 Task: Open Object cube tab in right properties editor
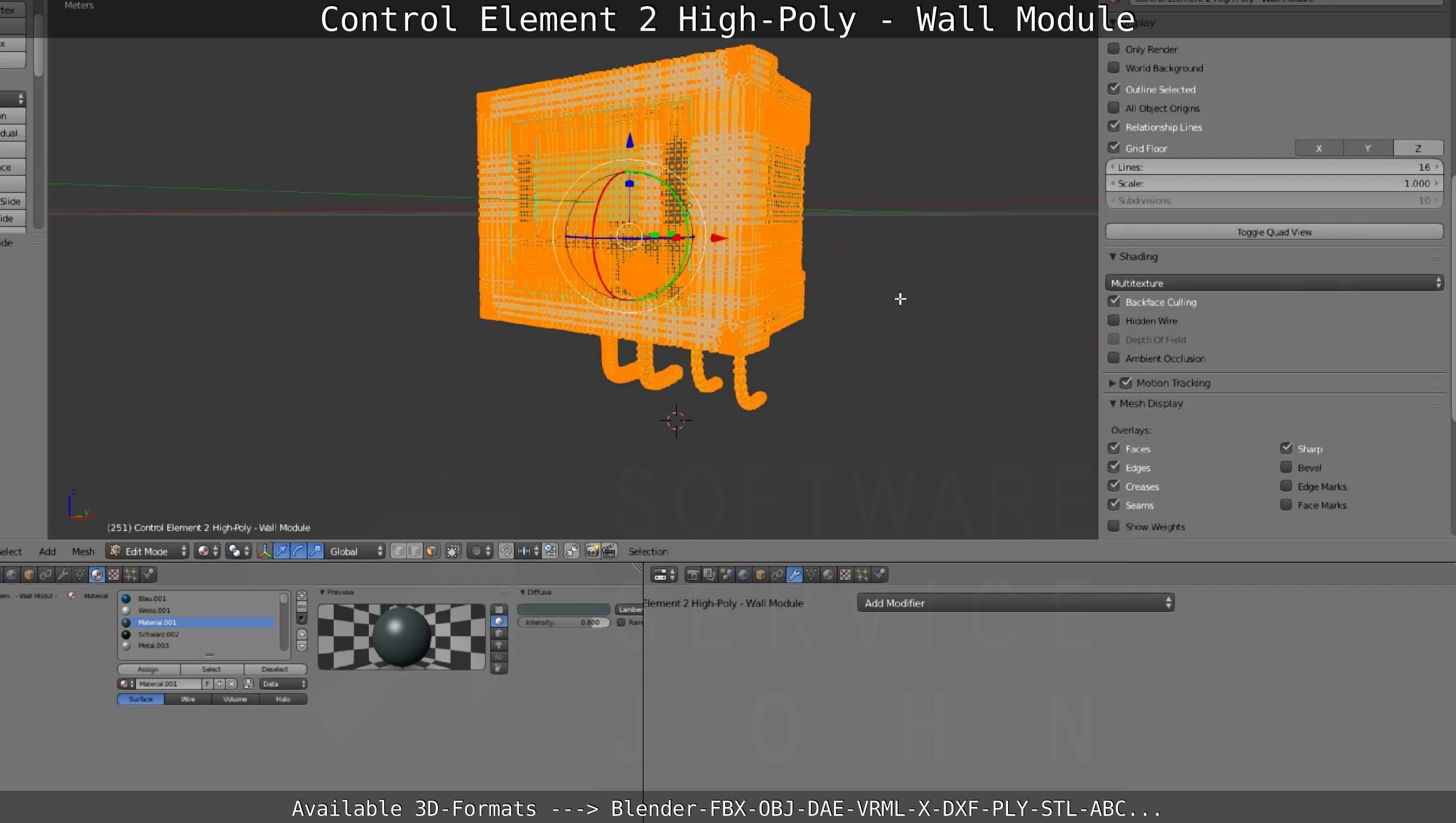point(760,574)
